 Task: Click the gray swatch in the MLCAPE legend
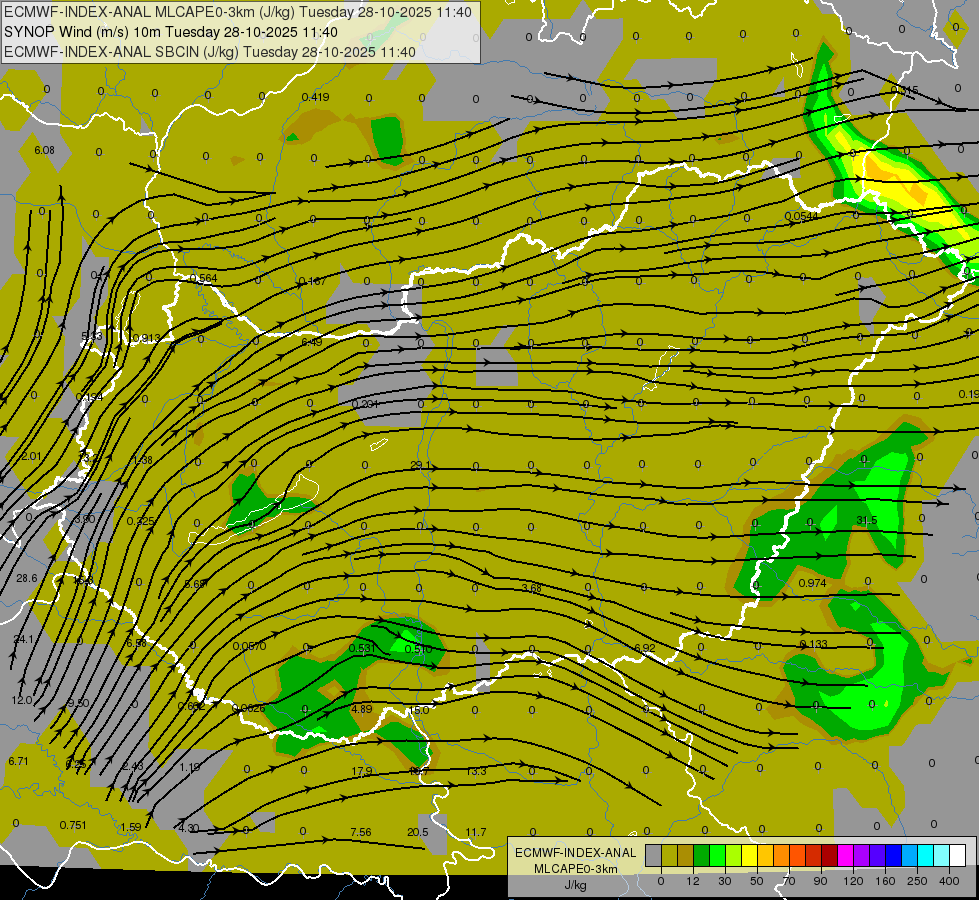click(x=654, y=855)
